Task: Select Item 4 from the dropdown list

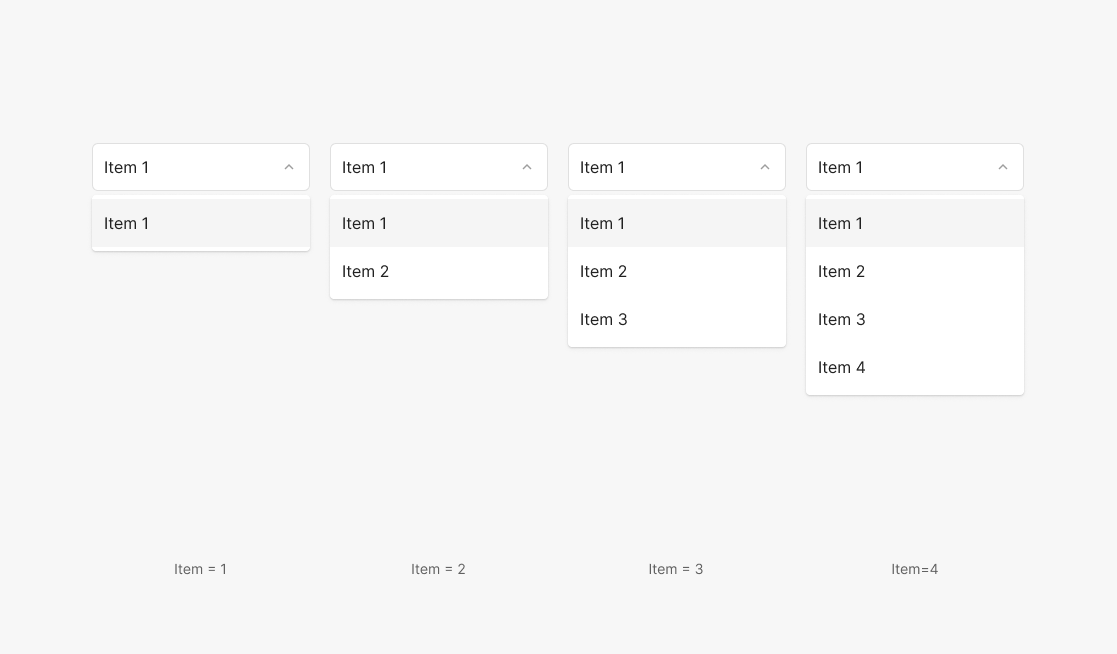Action: pos(914,367)
